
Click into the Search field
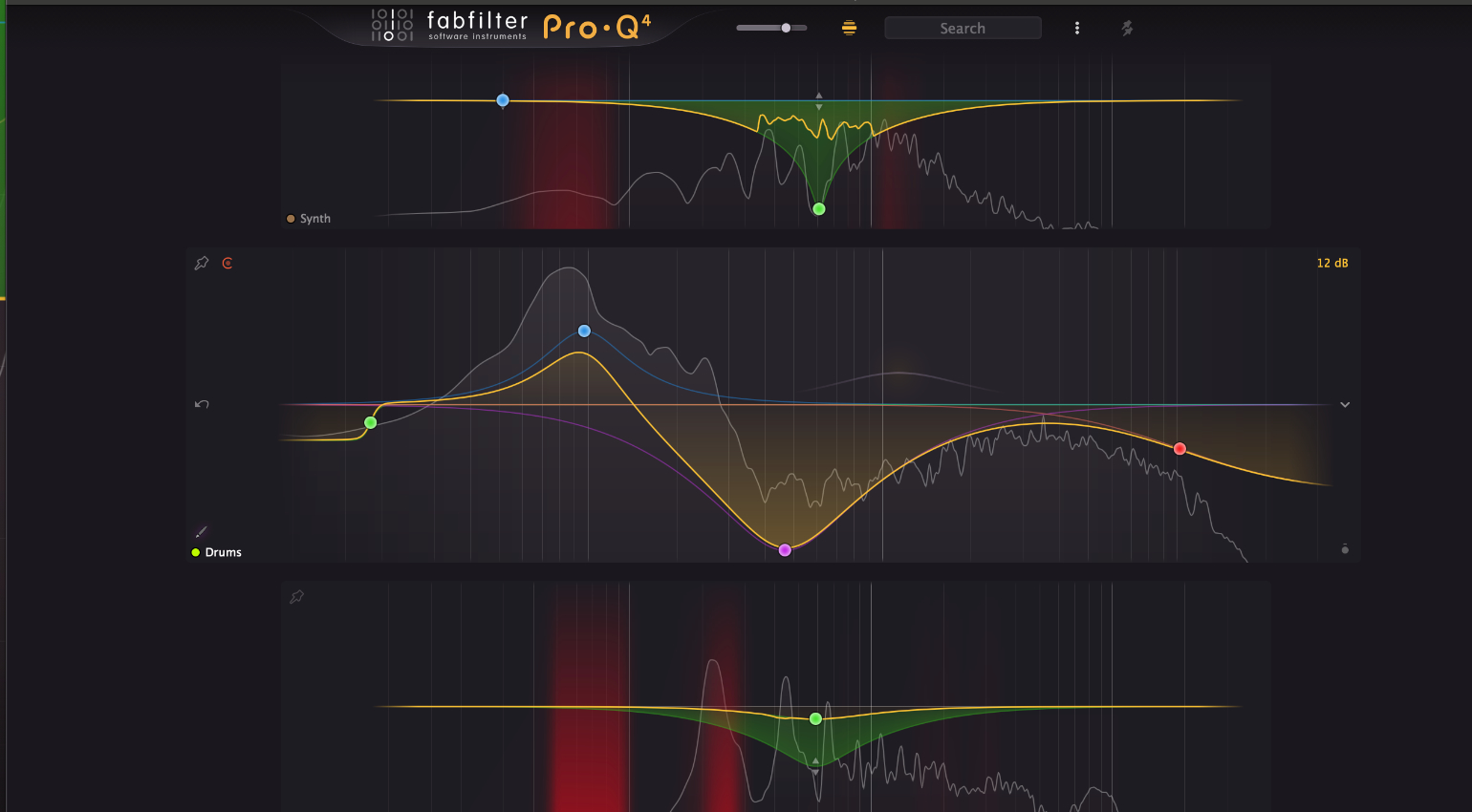963,29
